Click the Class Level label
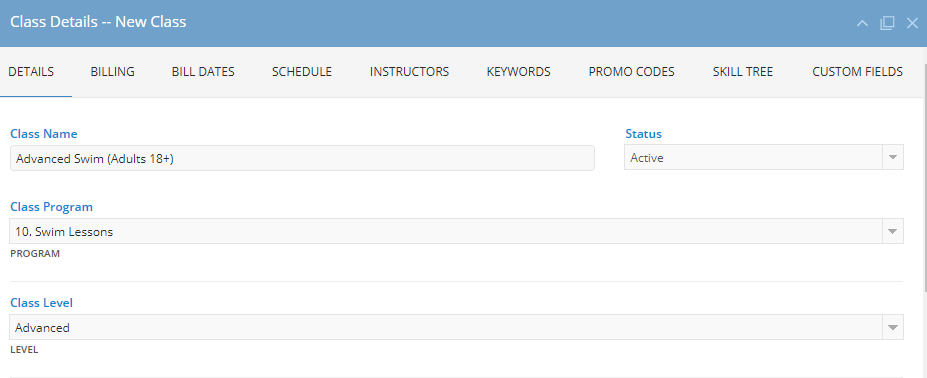927x378 pixels. [x=41, y=303]
